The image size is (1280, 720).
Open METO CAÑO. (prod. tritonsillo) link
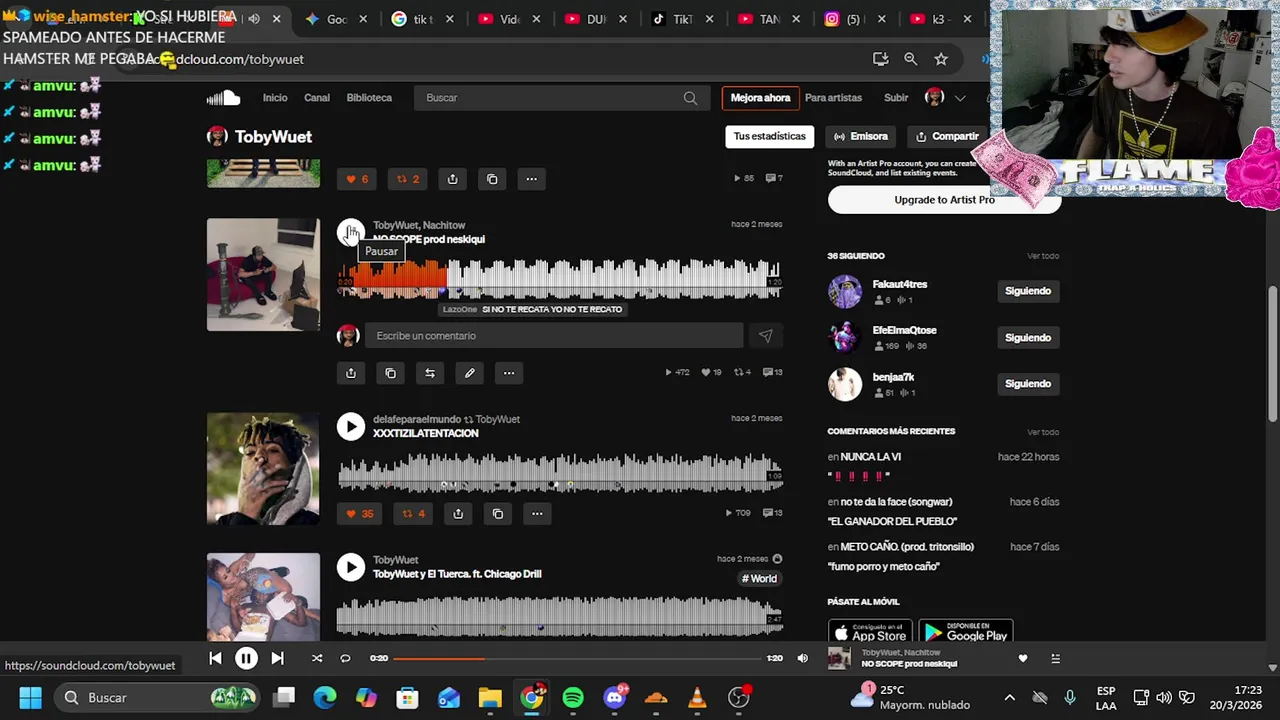click(x=907, y=547)
